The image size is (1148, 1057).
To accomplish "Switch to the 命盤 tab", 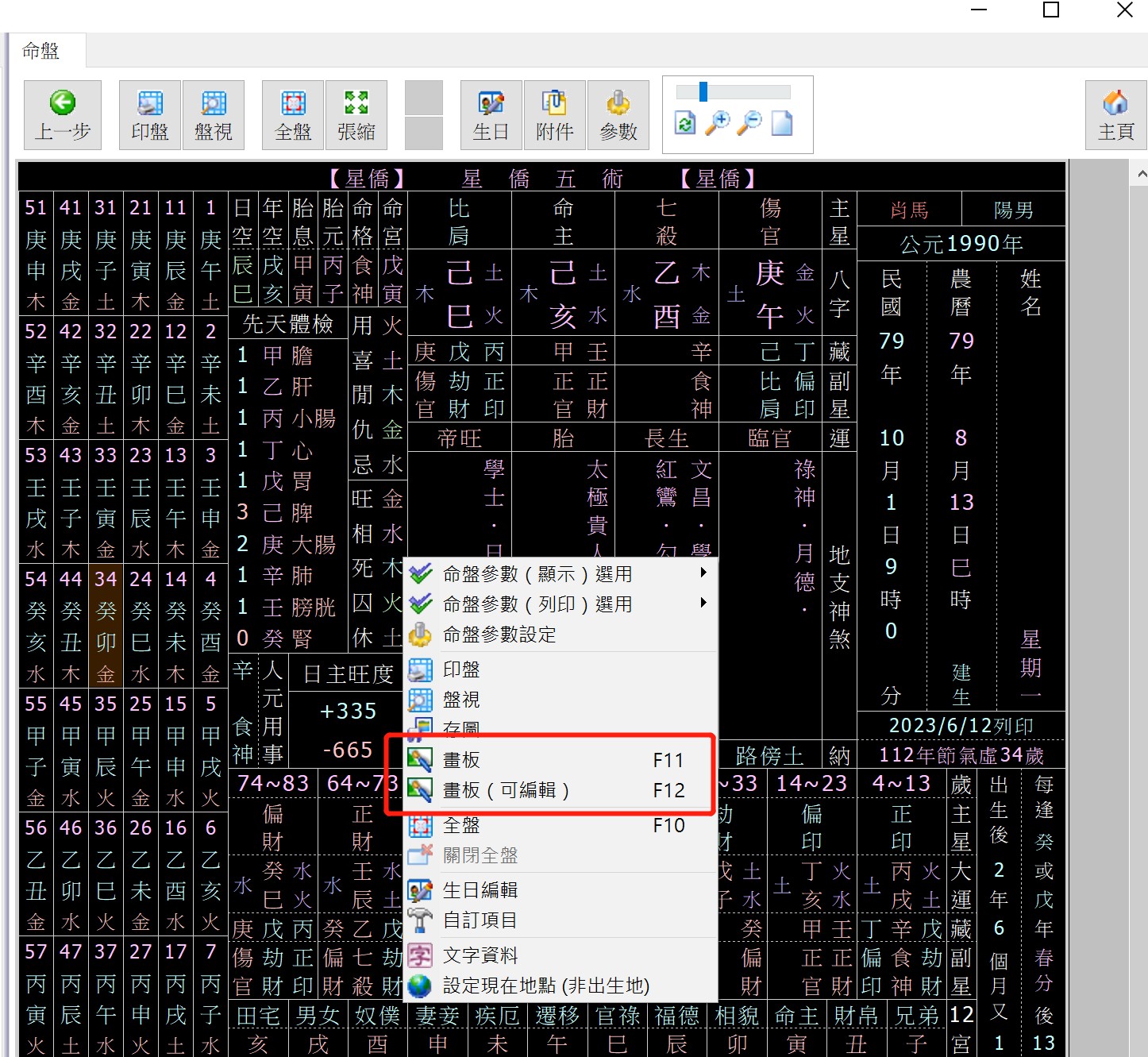I will [41, 51].
